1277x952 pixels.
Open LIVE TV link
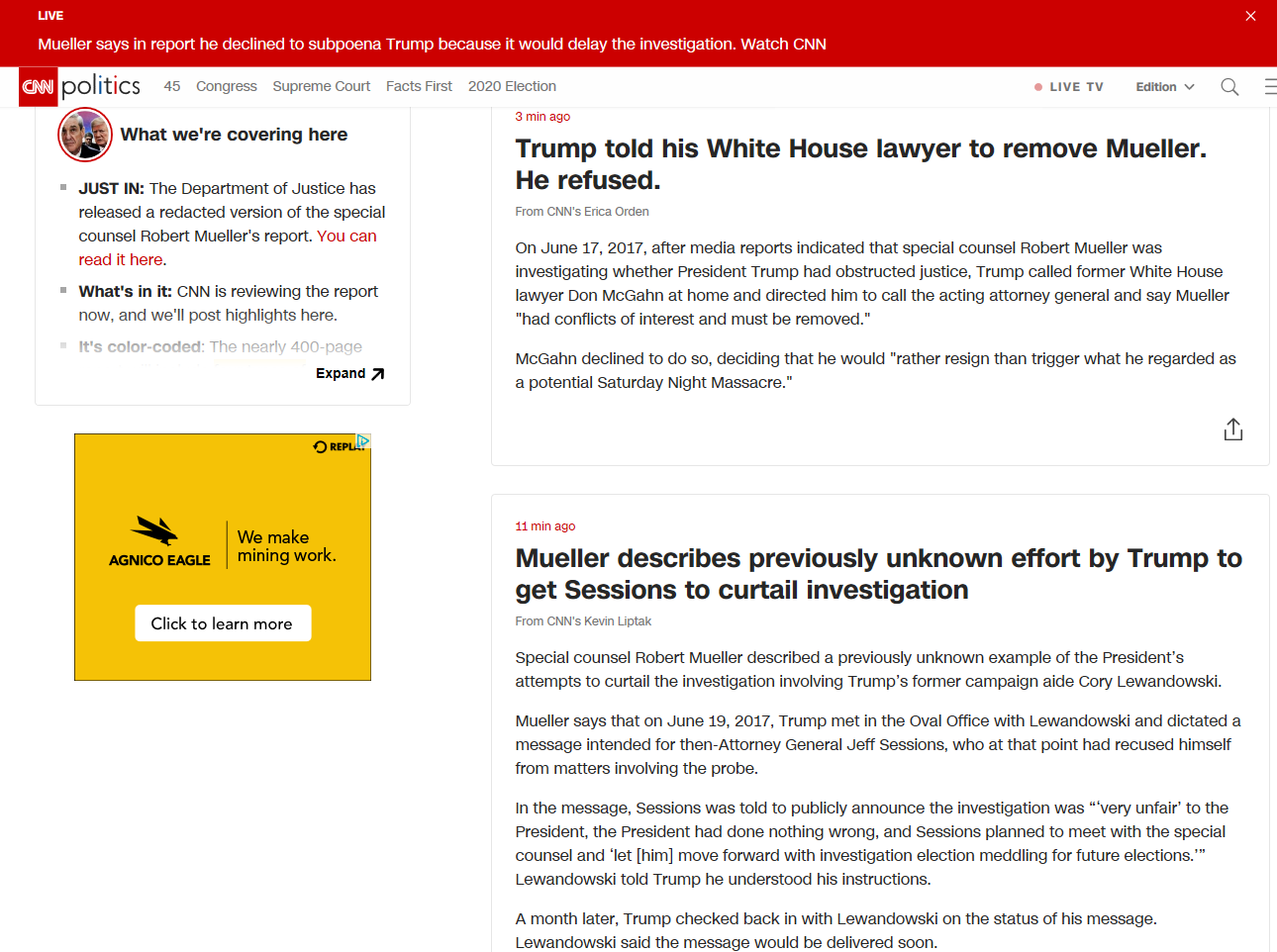point(1068,87)
